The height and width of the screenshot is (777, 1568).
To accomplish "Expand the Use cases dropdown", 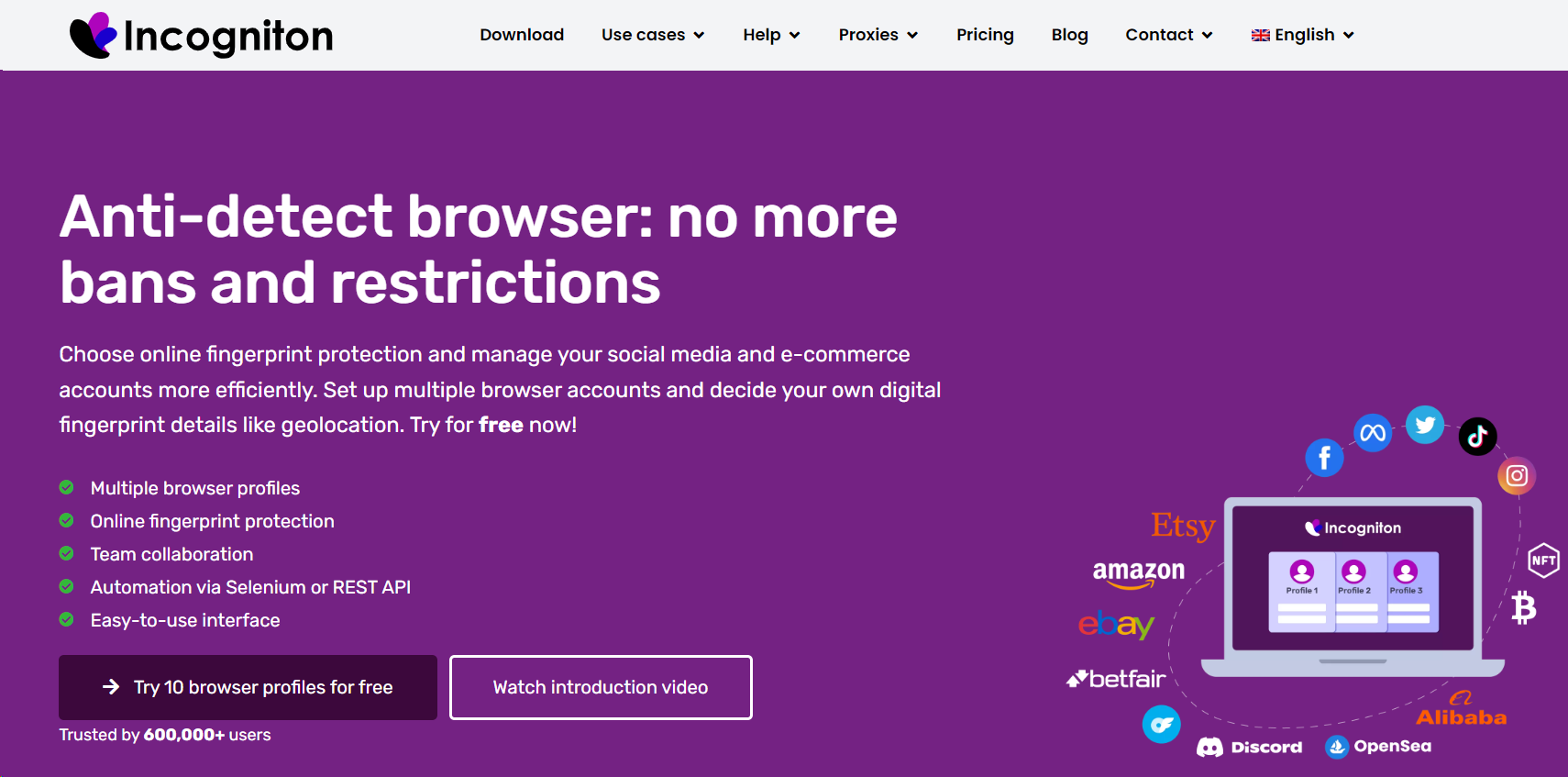I will (653, 35).
